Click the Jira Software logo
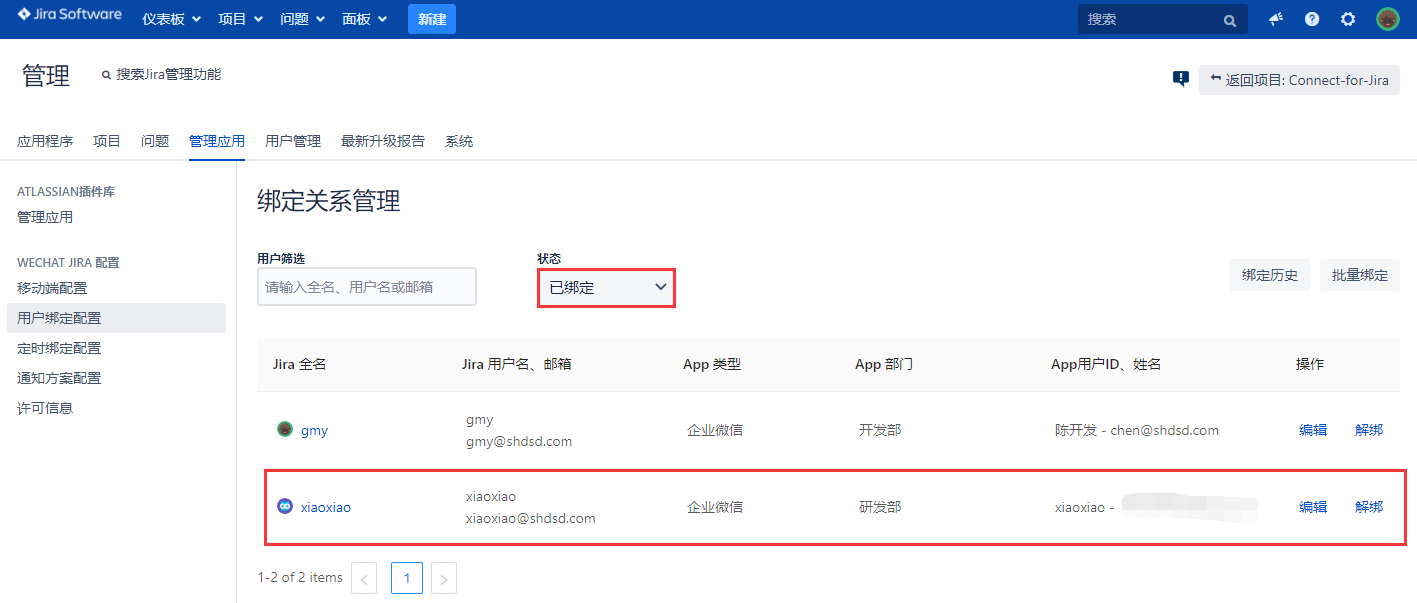Image resolution: width=1417 pixels, height=603 pixels. tap(69, 16)
